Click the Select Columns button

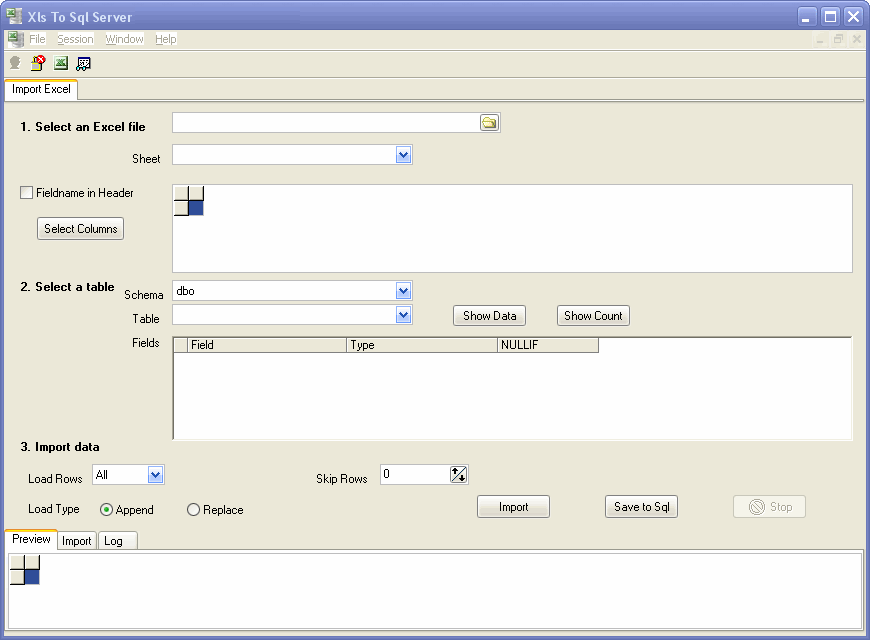click(x=80, y=229)
